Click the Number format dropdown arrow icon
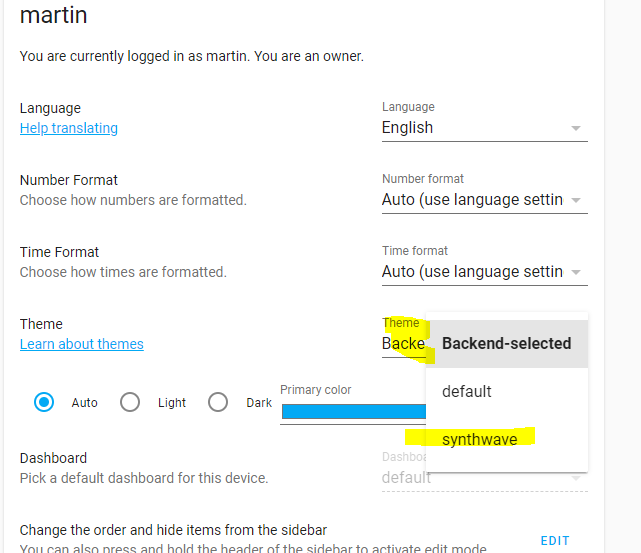The height and width of the screenshot is (553, 641). (x=576, y=200)
